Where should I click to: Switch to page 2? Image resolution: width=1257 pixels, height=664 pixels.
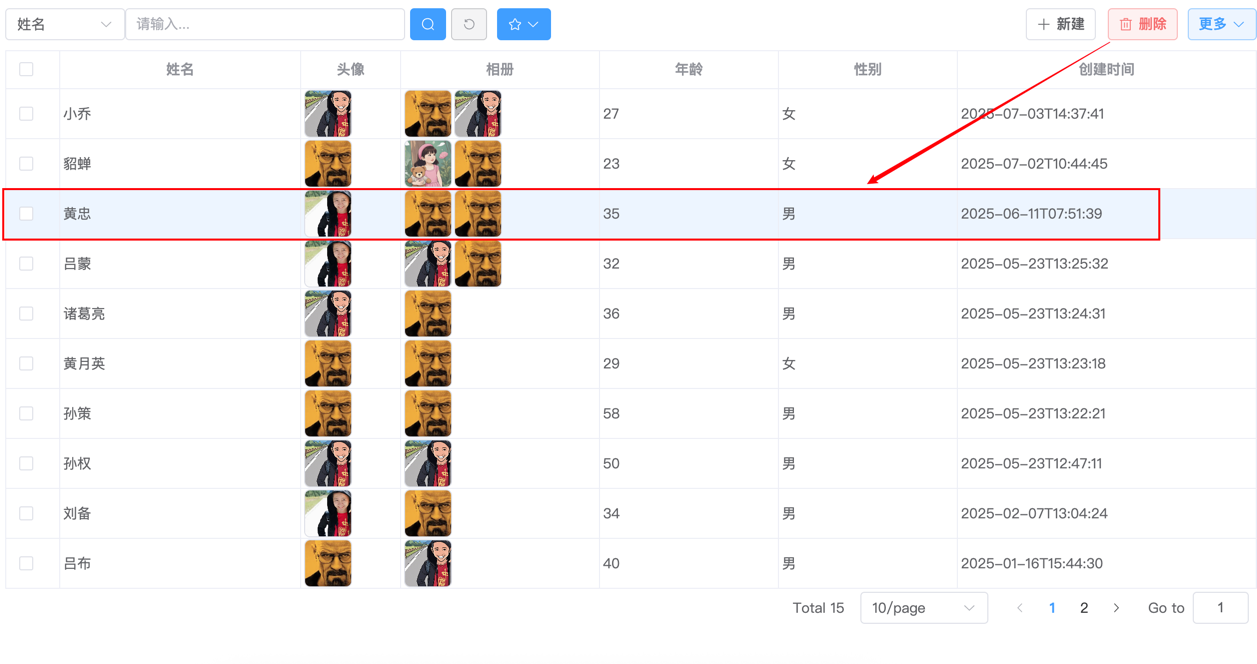click(x=1084, y=608)
